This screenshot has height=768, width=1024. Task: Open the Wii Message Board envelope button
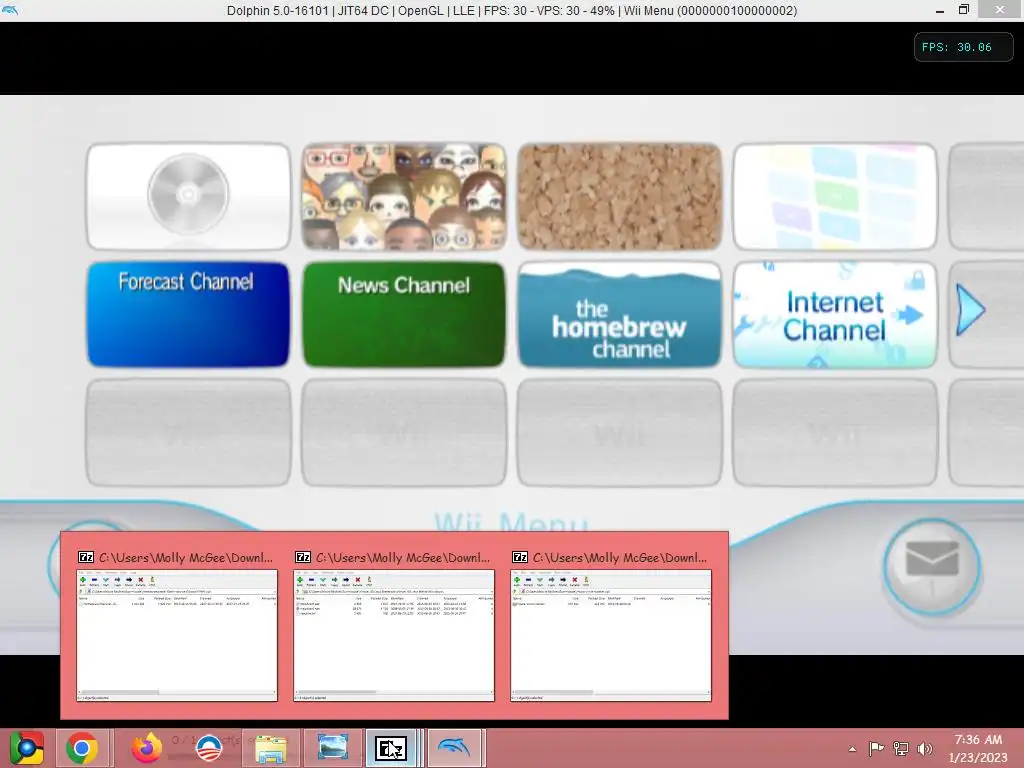pos(932,566)
